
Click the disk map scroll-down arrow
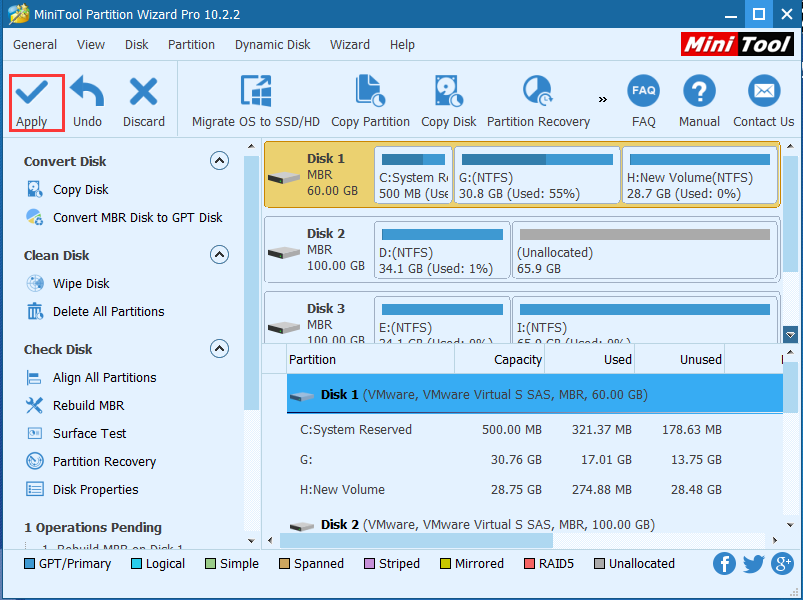(790, 335)
